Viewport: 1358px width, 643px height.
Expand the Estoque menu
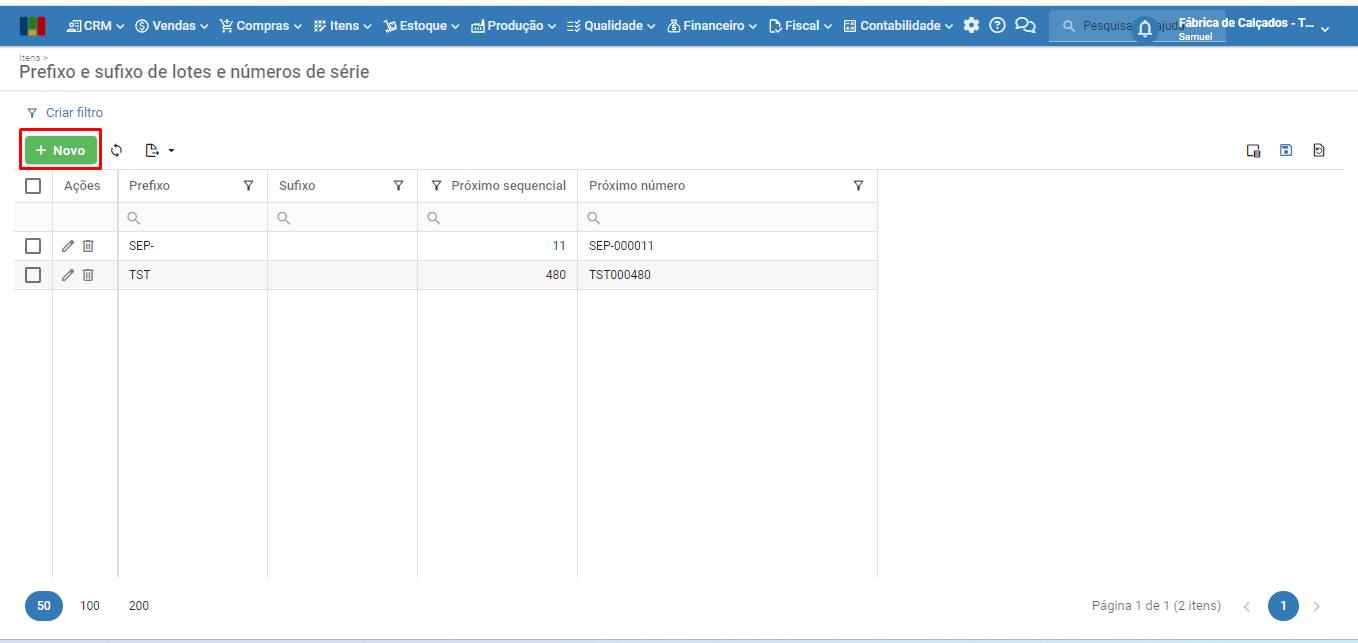tap(421, 26)
